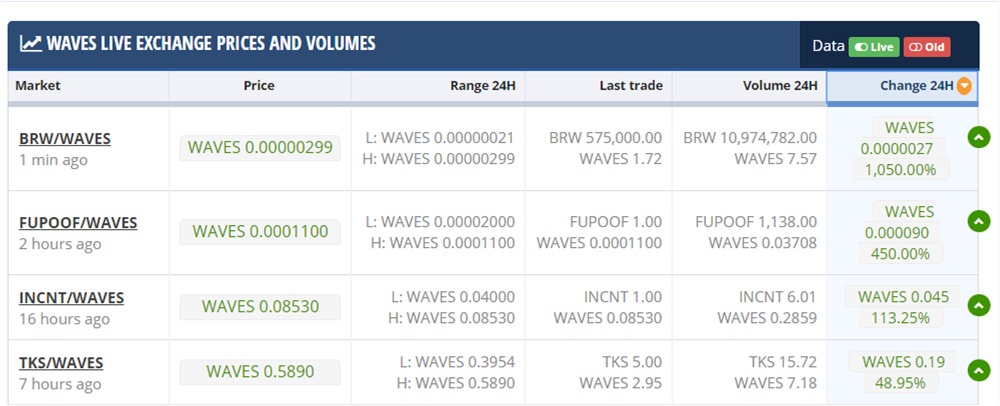The height and width of the screenshot is (406, 1000).
Task: Click price WAVES 0.5890
Action: [260, 372]
